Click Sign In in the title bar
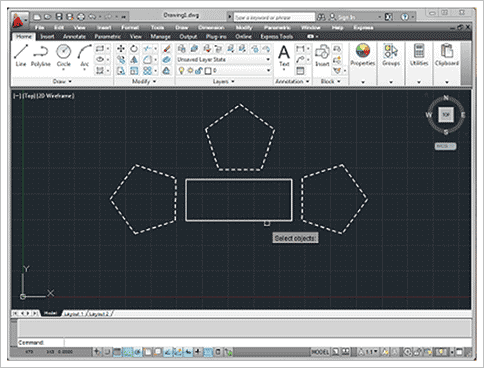 click(342, 17)
